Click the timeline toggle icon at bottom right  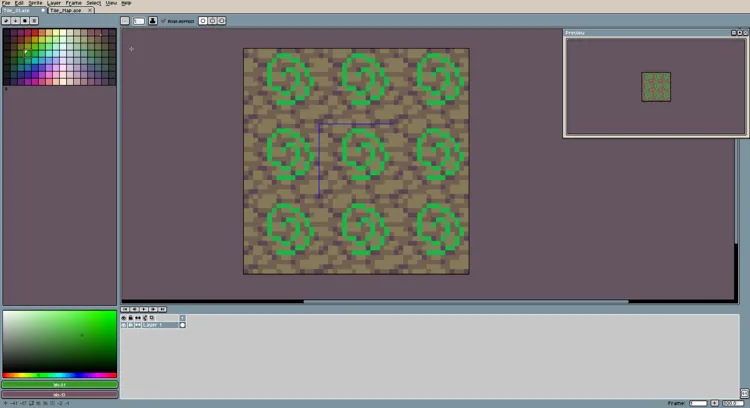pyautogui.click(x=745, y=393)
